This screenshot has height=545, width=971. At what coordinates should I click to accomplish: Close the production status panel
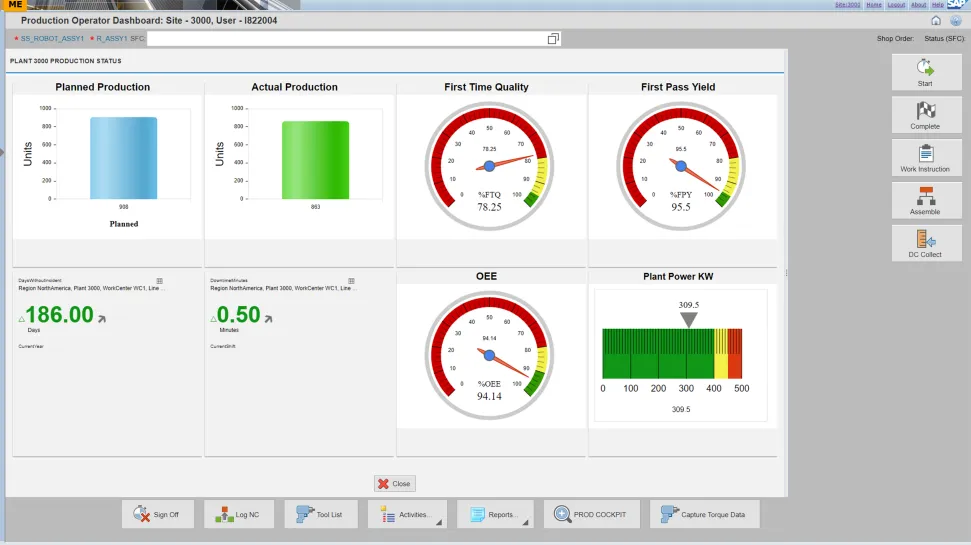[x=394, y=484]
